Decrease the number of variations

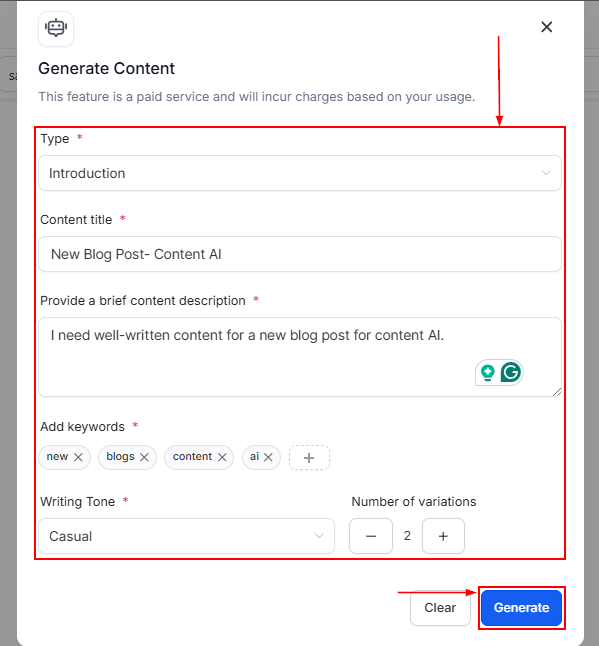(371, 536)
